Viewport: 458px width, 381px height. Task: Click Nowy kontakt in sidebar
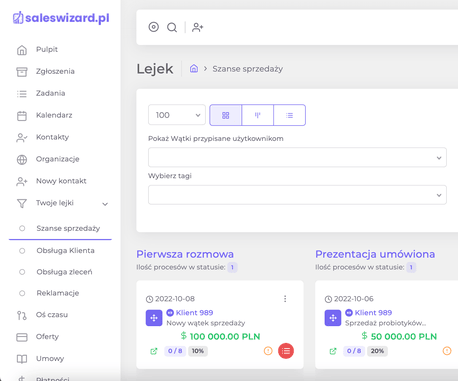point(61,181)
